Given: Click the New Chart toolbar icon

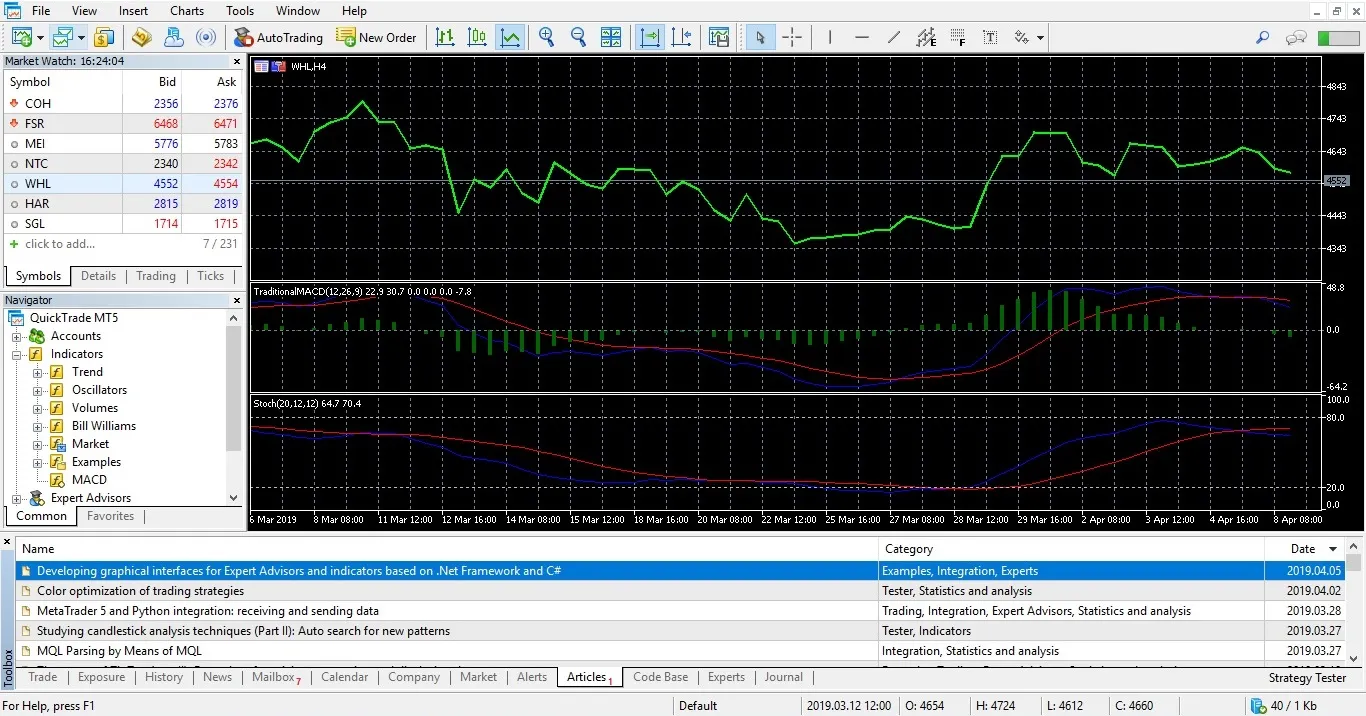Looking at the screenshot, I should (22, 37).
